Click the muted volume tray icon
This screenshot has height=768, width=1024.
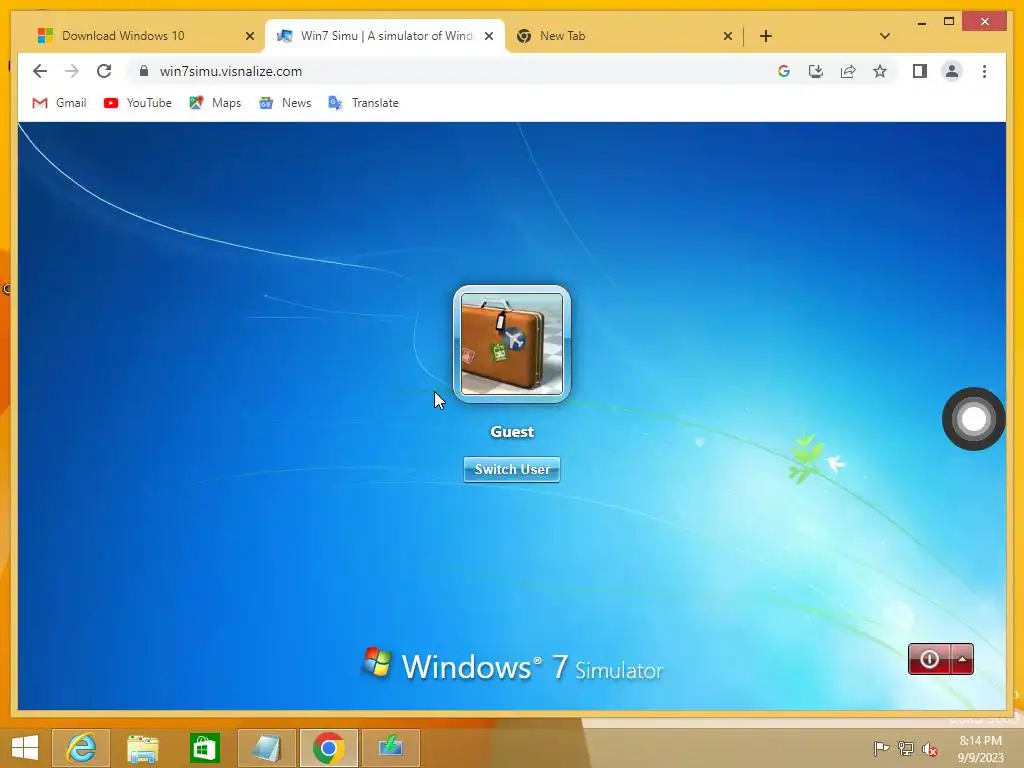pyautogui.click(x=929, y=749)
